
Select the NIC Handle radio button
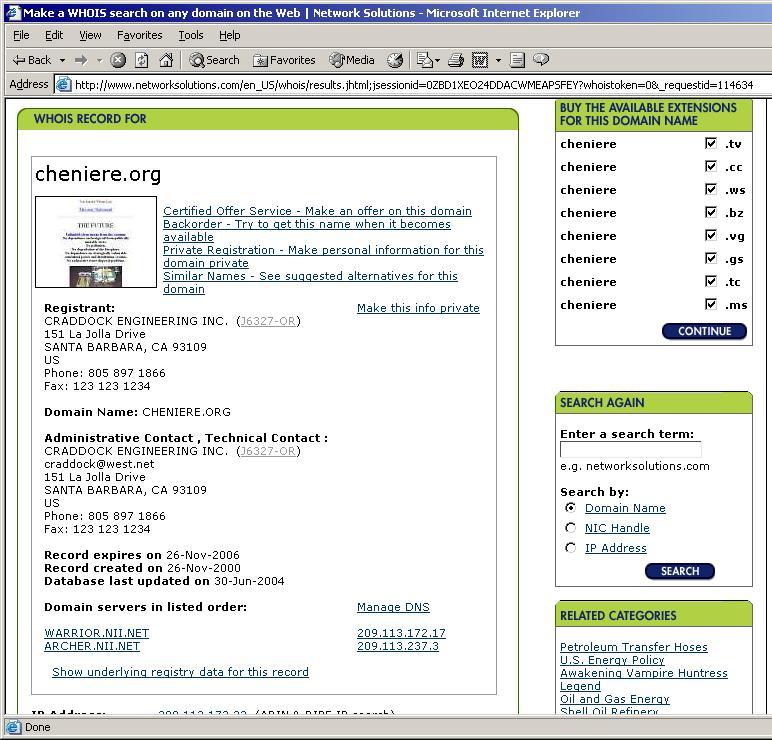coord(571,528)
